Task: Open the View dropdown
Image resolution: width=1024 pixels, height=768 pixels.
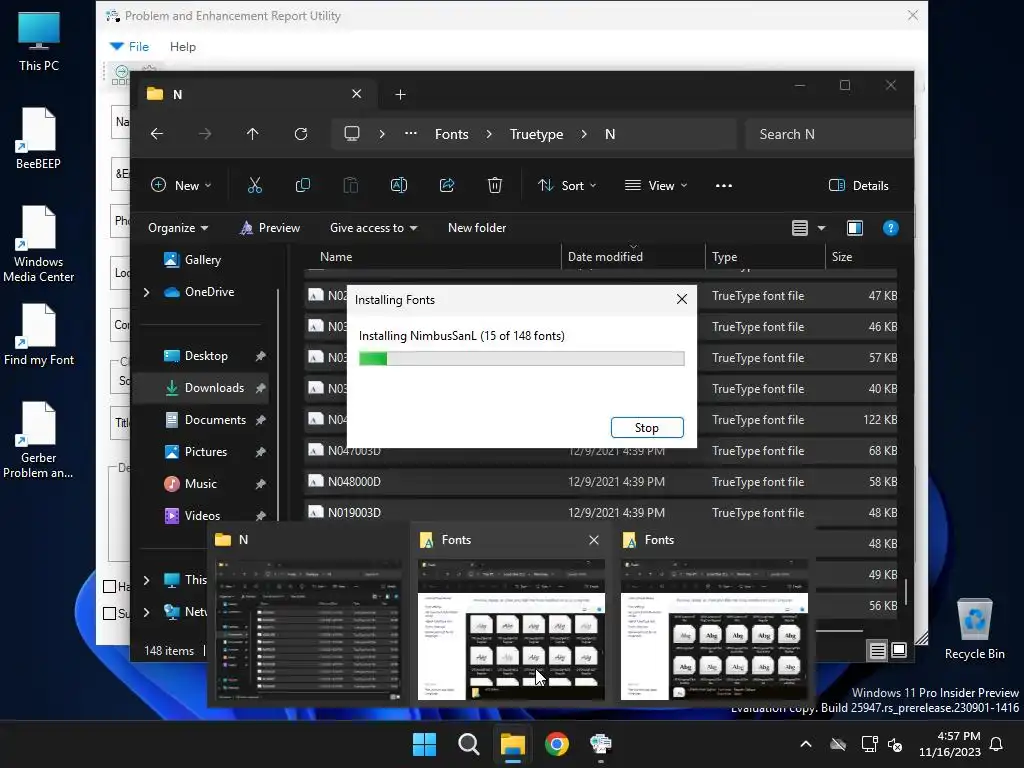Action: coord(656,185)
